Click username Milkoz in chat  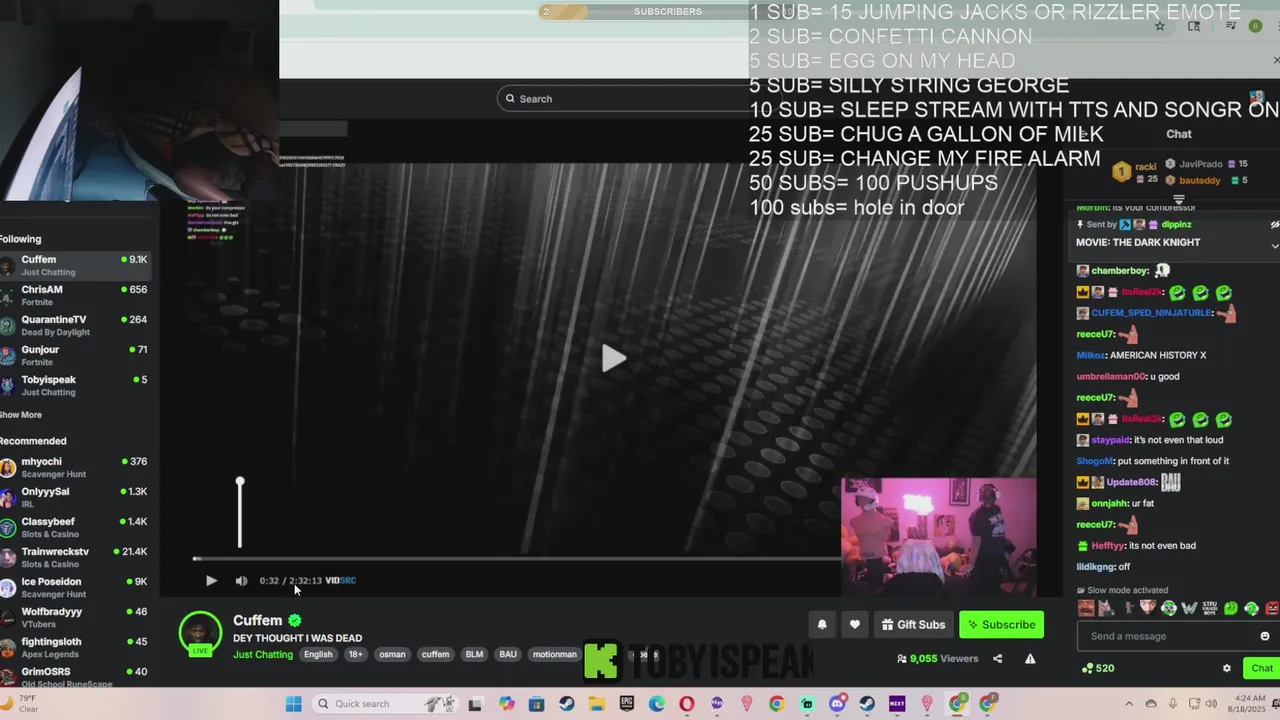point(1090,355)
